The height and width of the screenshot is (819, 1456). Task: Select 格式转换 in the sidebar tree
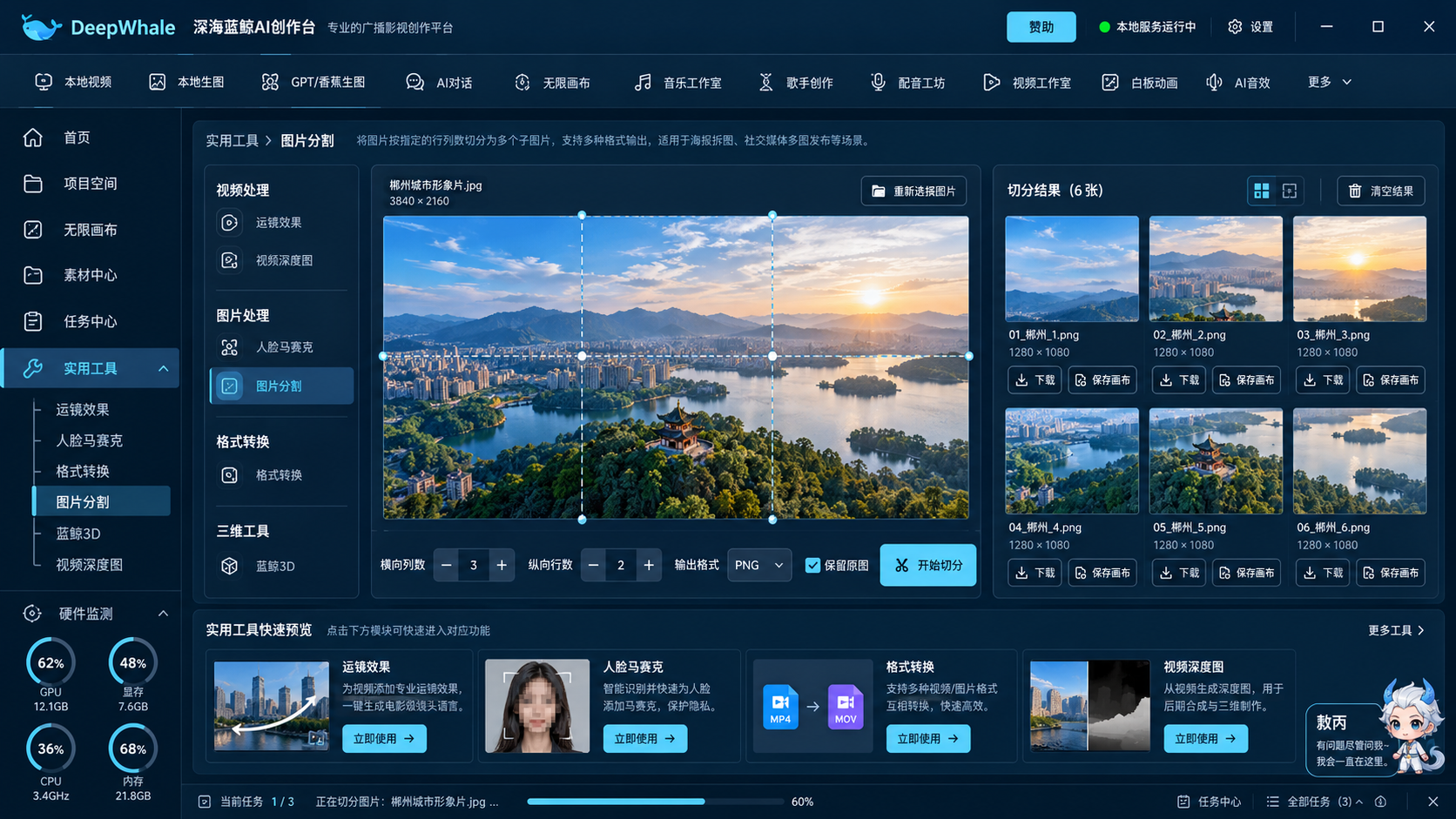pos(83,472)
